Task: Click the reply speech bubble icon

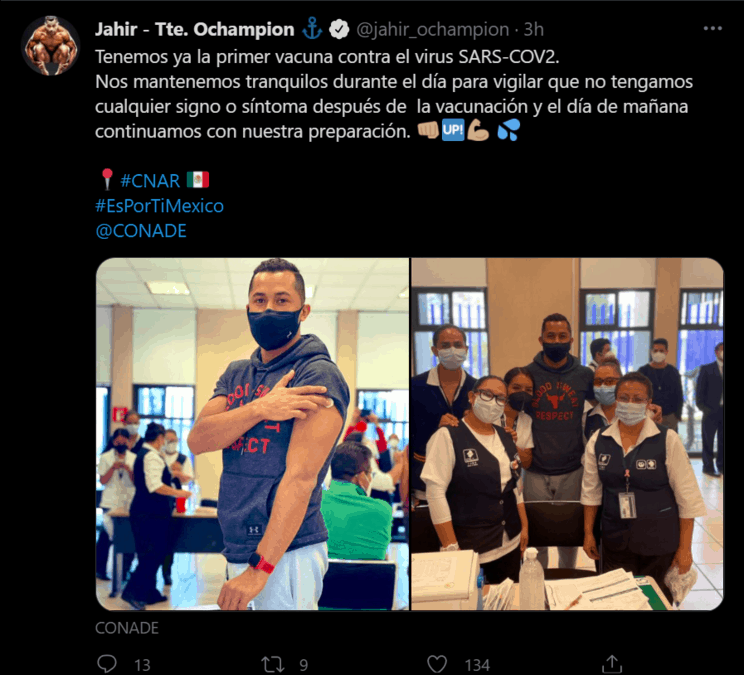Action: pos(107,664)
